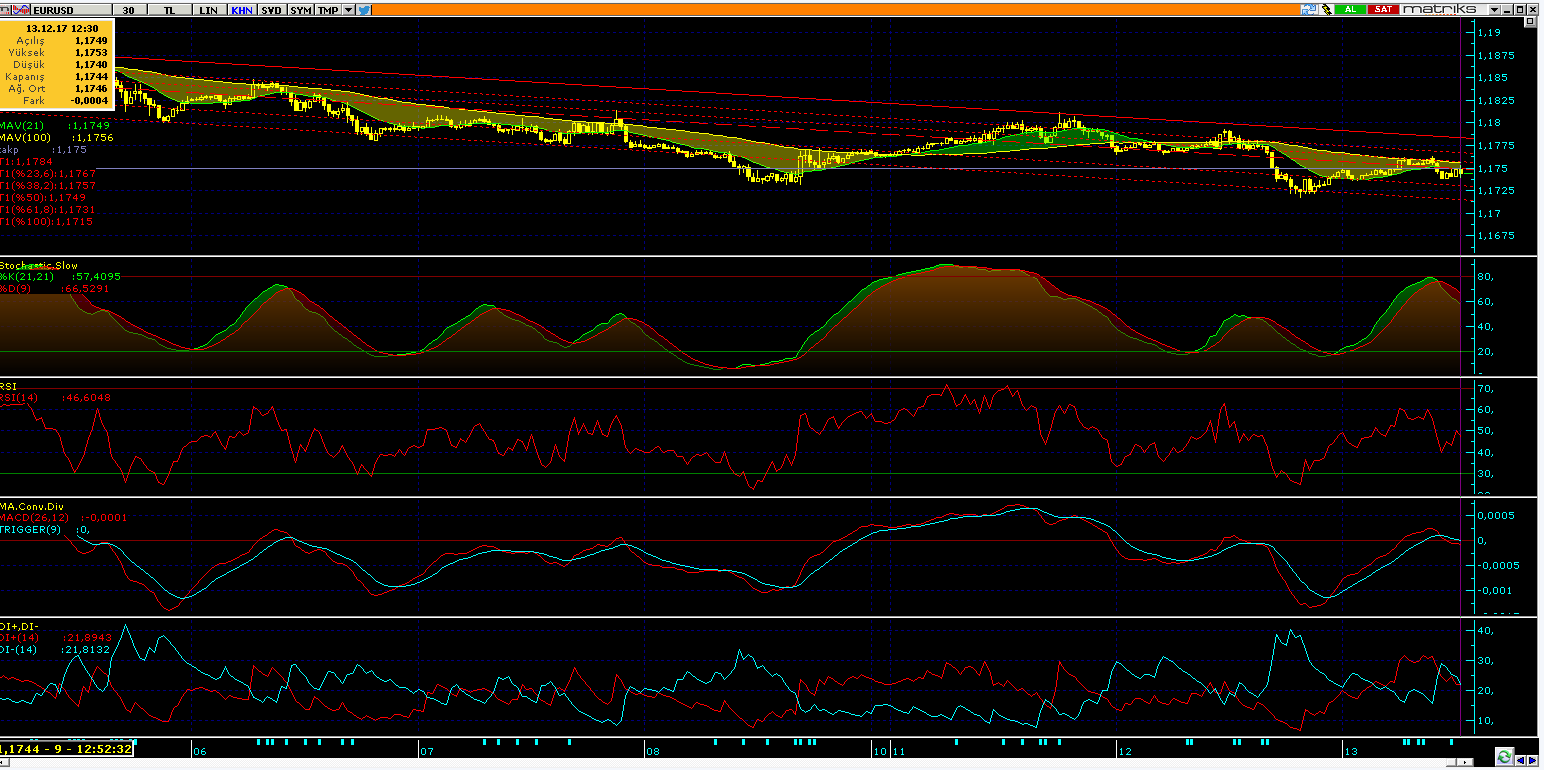Click the red SAT sell button
The width and height of the screenshot is (1544, 770).
tap(1383, 9)
